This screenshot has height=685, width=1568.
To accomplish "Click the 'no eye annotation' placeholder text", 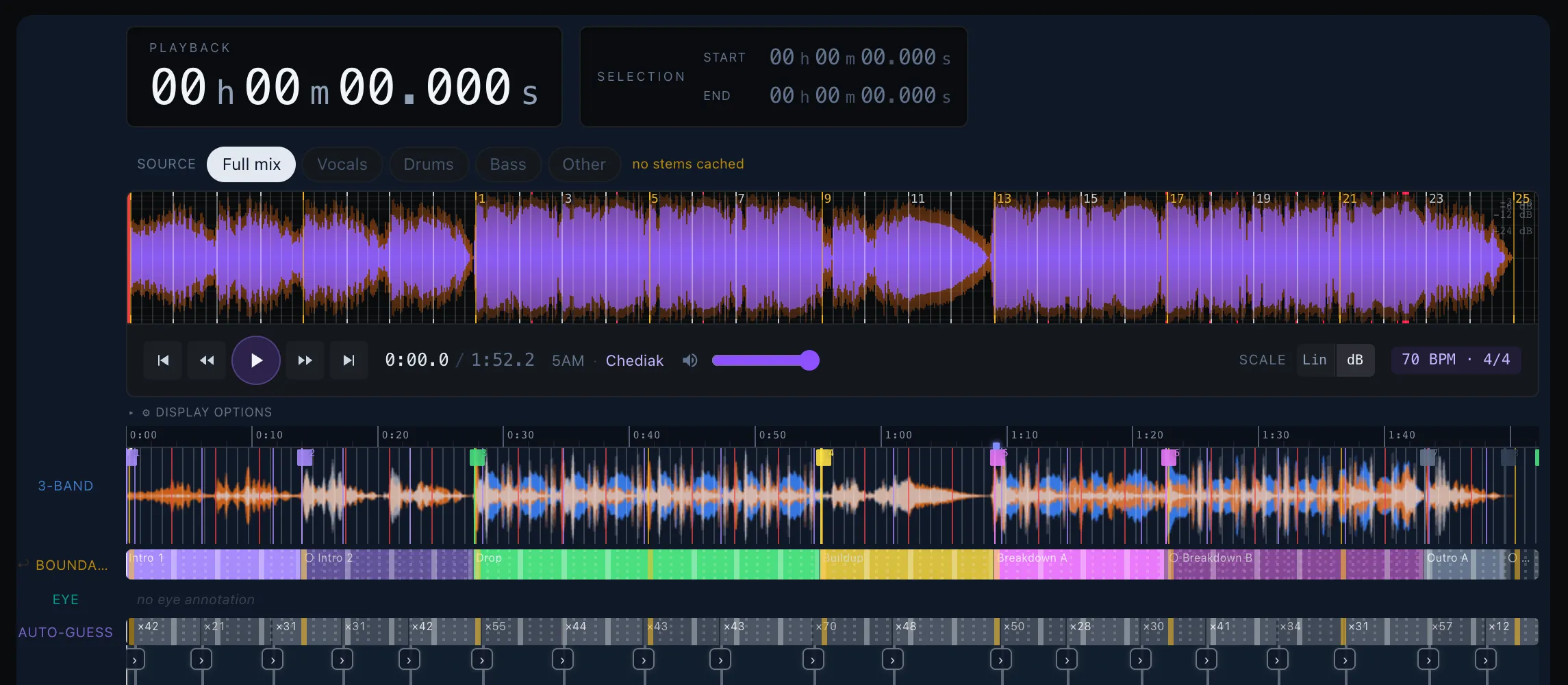I will (x=196, y=599).
